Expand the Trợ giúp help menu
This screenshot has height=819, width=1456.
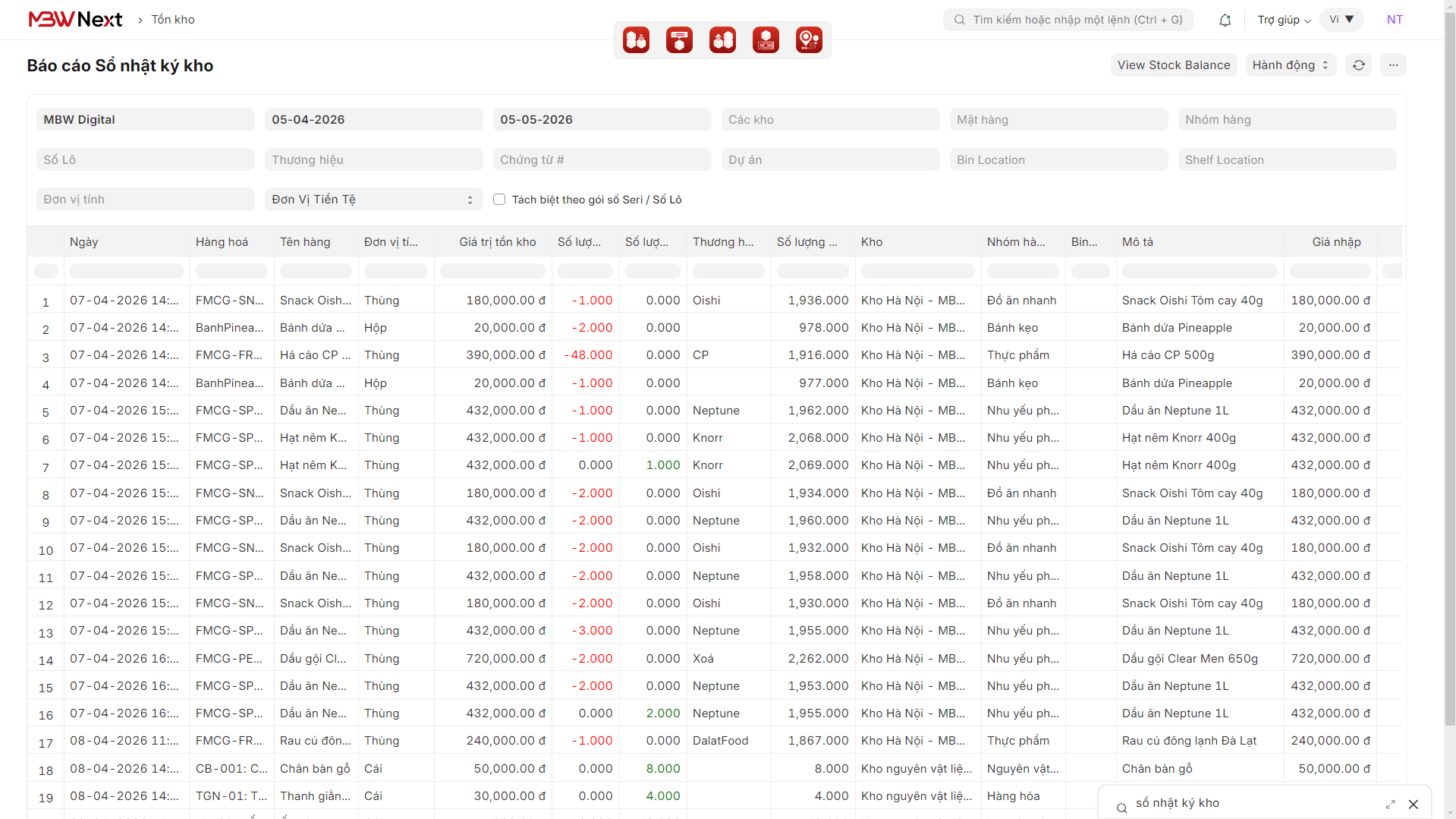[1284, 20]
